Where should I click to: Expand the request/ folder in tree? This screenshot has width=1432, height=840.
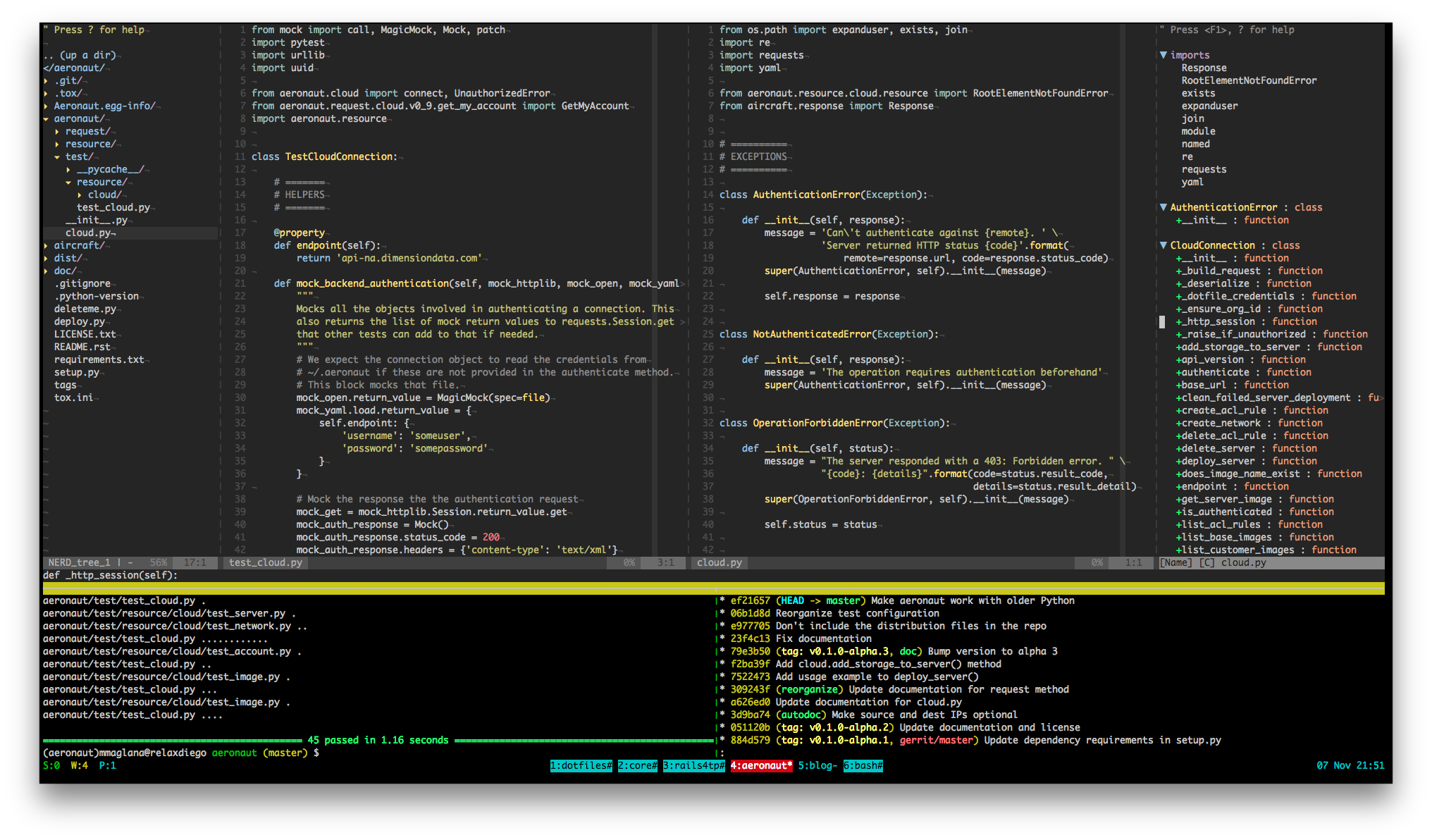(x=57, y=132)
